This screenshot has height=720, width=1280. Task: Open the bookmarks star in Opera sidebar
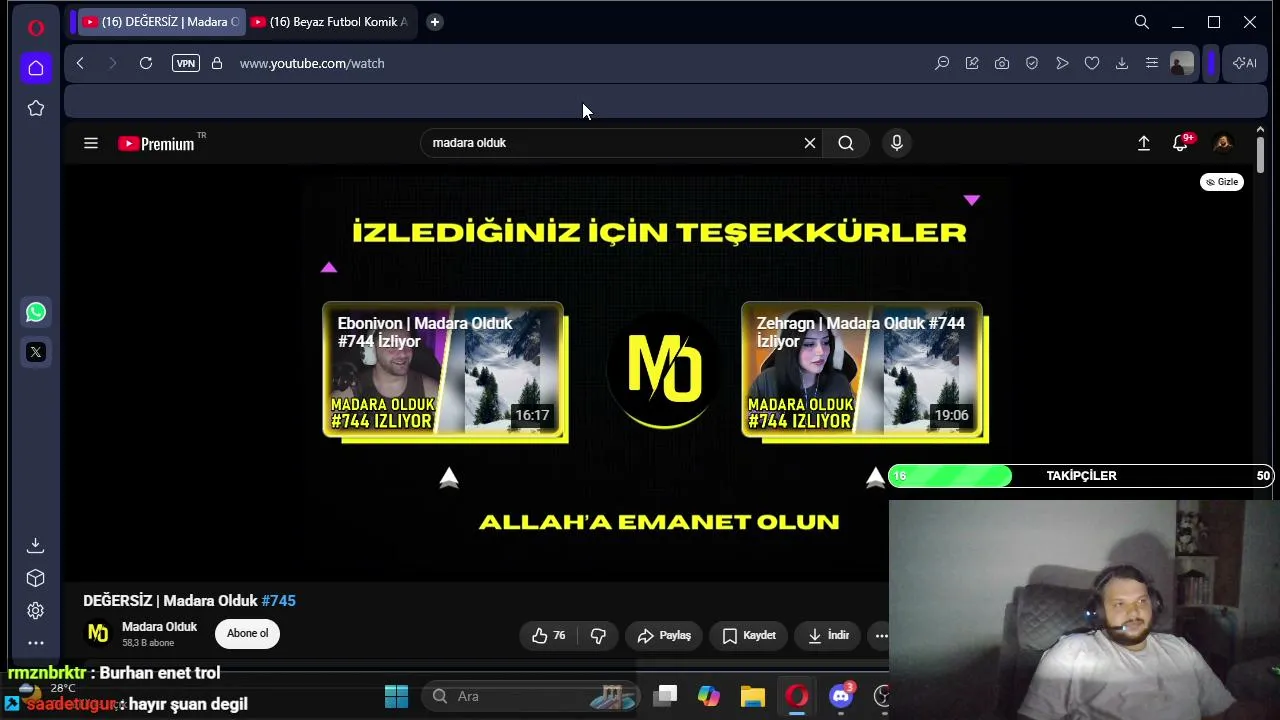tap(36, 108)
